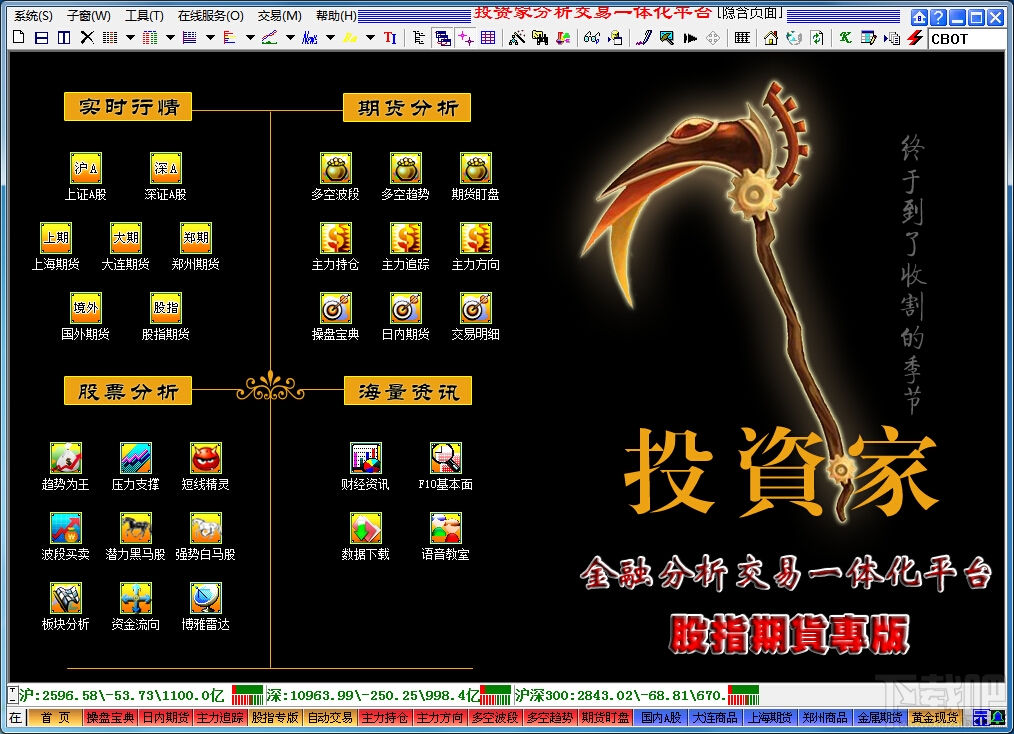Image resolution: width=1014 pixels, height=734 pixels.
Task: Toggle the crosshair cursor toolbar button
Action: point(465,38)
